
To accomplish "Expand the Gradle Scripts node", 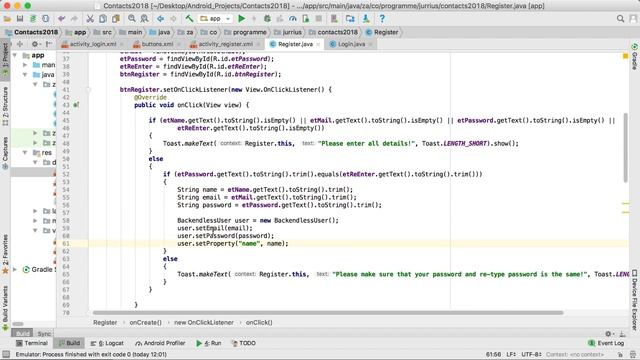I will click(x=15, y=269).
